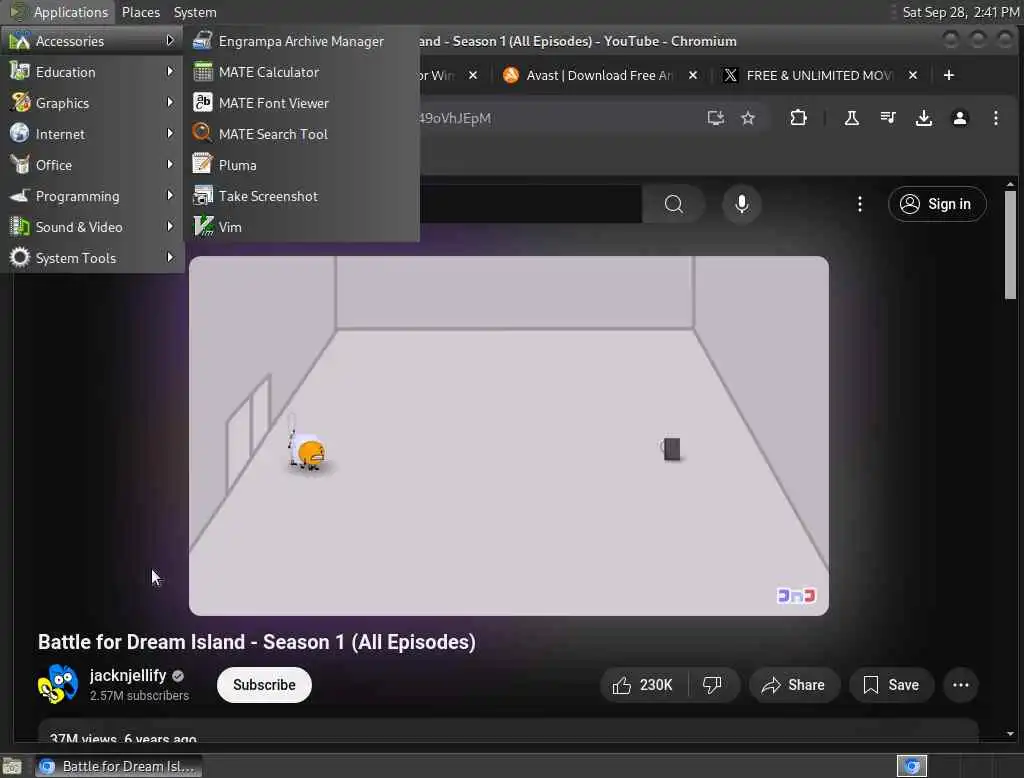1024x778 pixels.
Task: Click the Office category icon
Action: pyautogui.click(x=20, y=165)
